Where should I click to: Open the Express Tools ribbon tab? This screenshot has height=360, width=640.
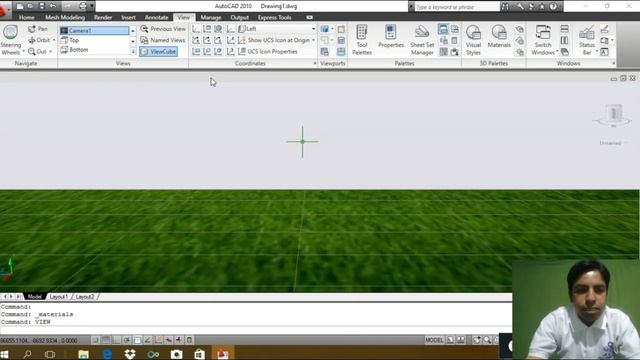pyautogui.click(x=274, y=18)
